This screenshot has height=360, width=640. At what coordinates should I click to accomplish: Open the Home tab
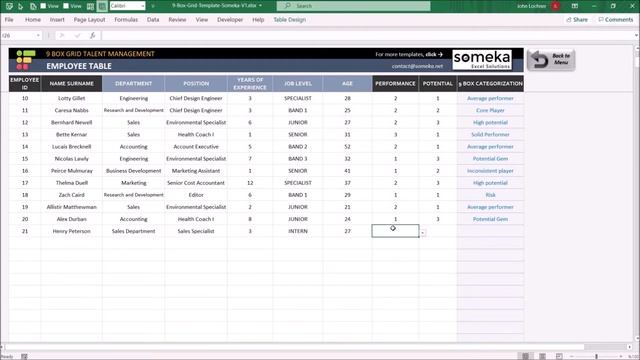tap(33, 20)
